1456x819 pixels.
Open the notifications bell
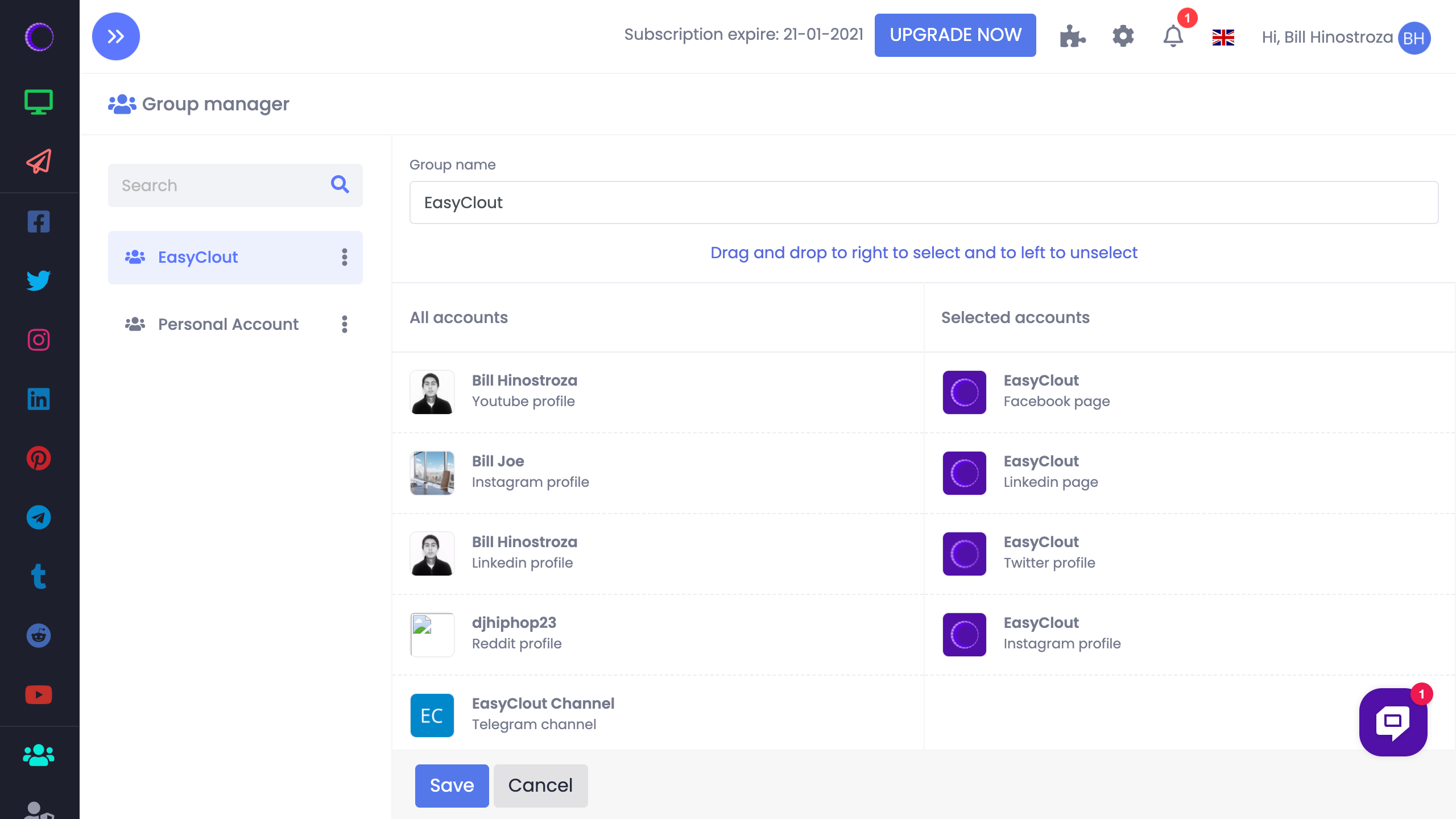click(x=1173, y=36)
